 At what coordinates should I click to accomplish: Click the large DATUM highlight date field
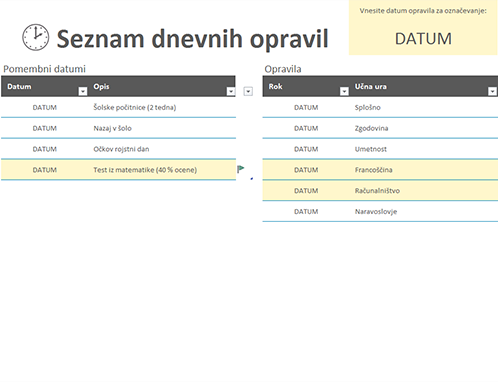[423, 39]
